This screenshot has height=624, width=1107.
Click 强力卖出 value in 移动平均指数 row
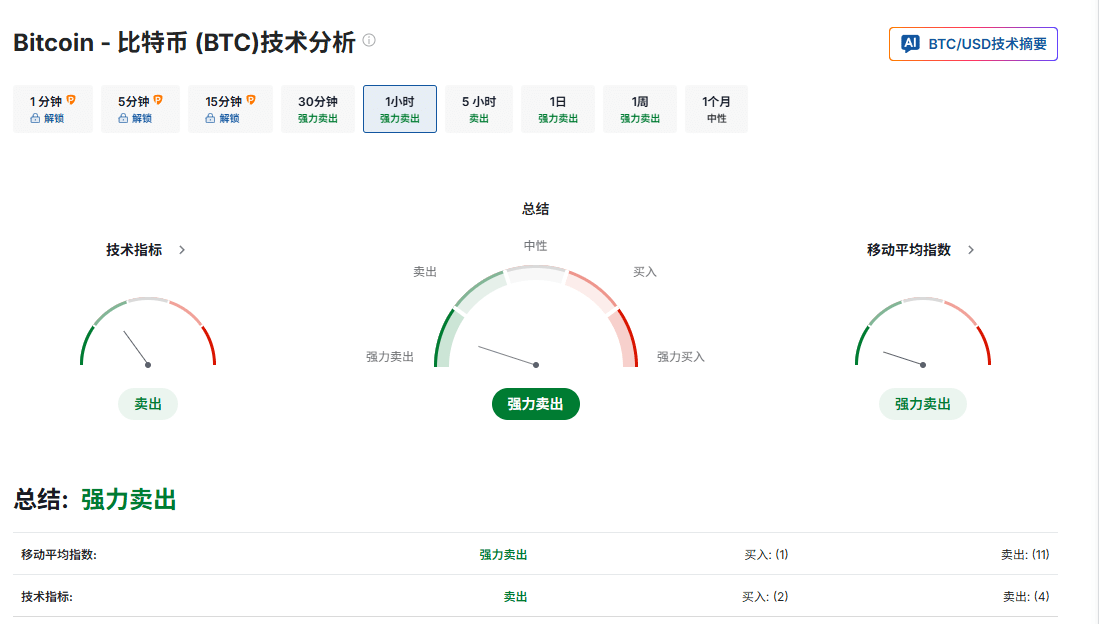[x=503, y=555]
